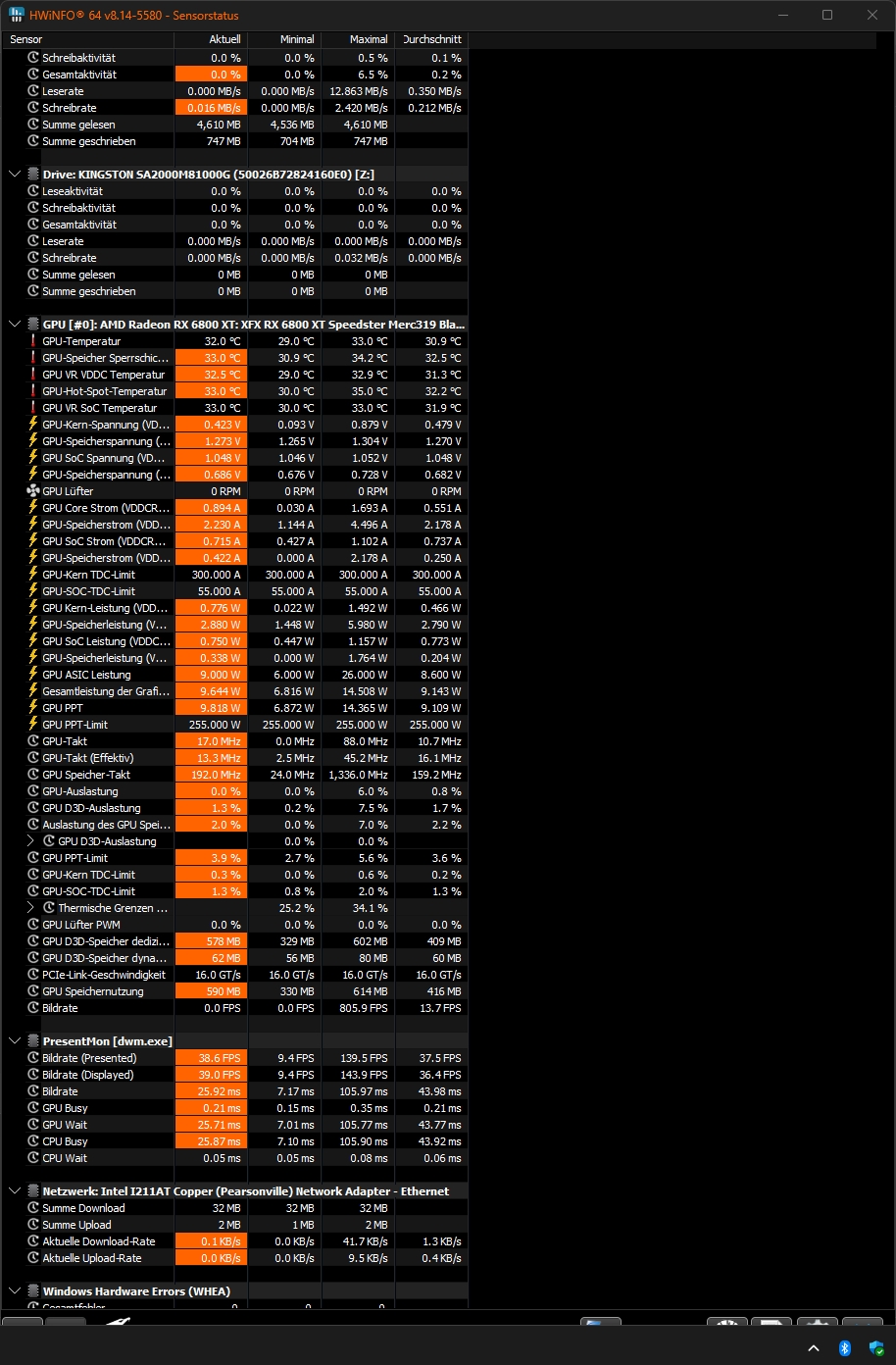Screen dimensions: 896x1365
Task: Expand the Thermische Grenzen subgroup
Action: pos(30,908)
